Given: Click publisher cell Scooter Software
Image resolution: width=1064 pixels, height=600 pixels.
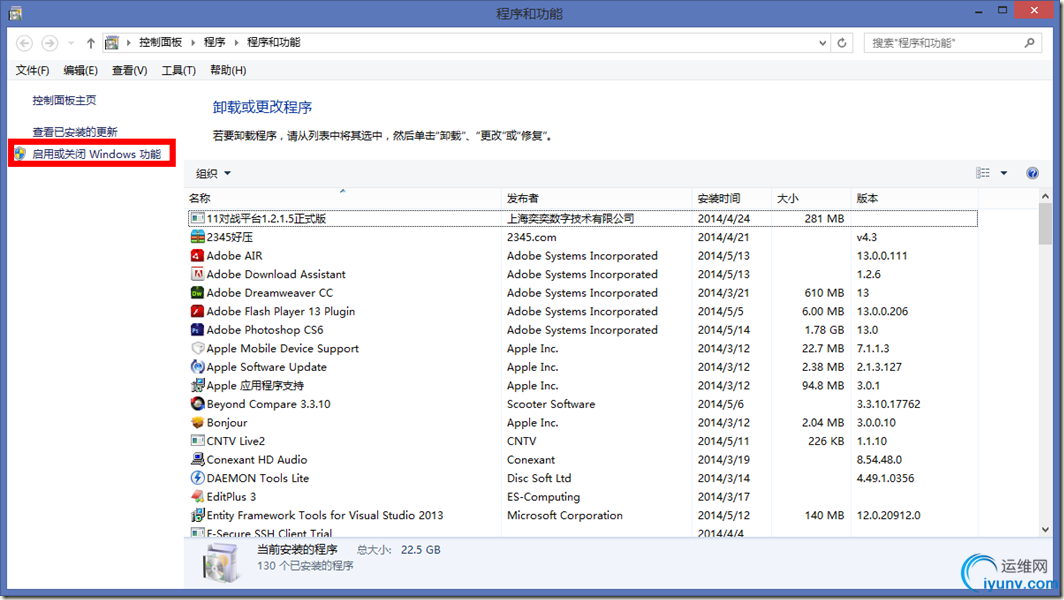Looking at the screenshot, I should pyautogui.click(x=551, y=404).
